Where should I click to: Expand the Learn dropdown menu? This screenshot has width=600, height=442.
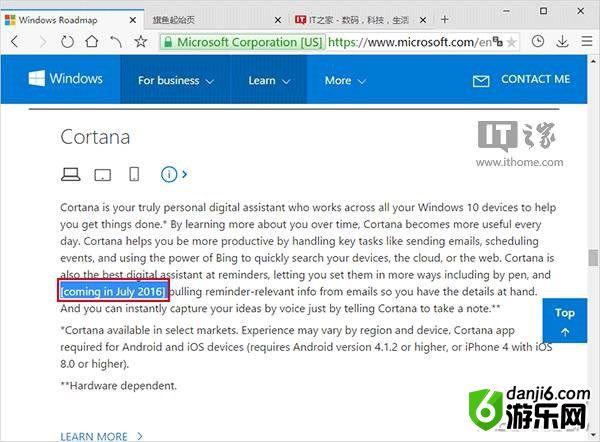tap(269, 80)
